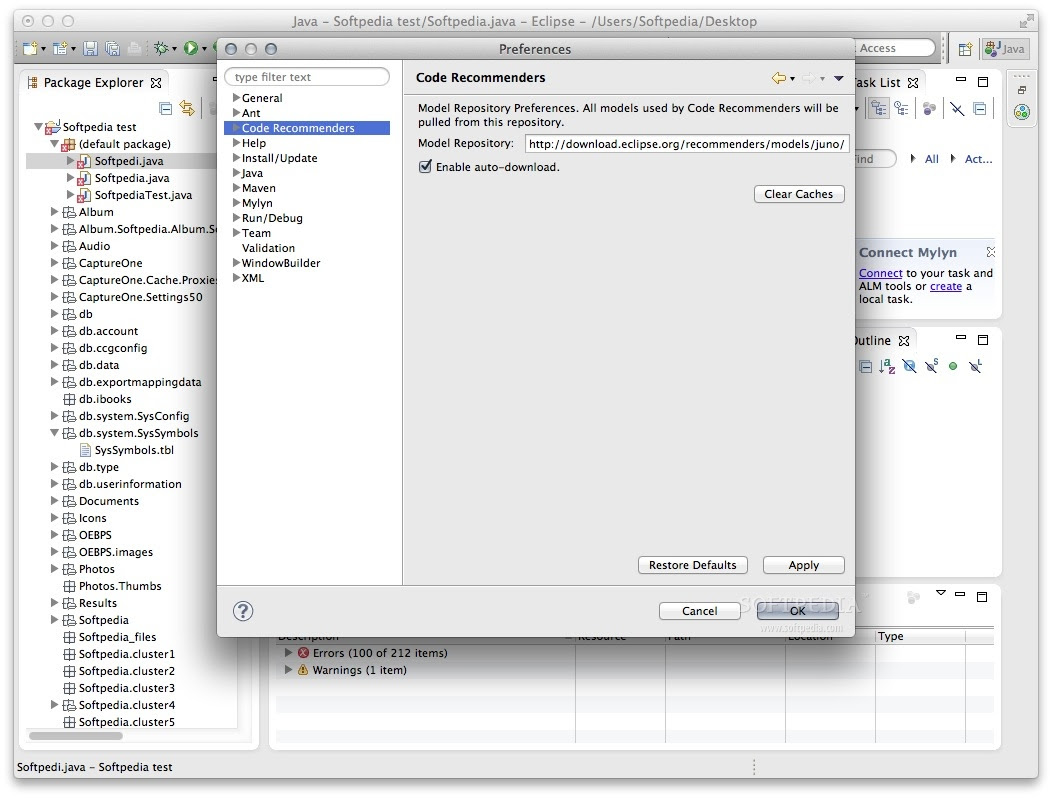Select the Package Explorer tab
Viewport: 1052px width, 798px height.
[94, 83]
